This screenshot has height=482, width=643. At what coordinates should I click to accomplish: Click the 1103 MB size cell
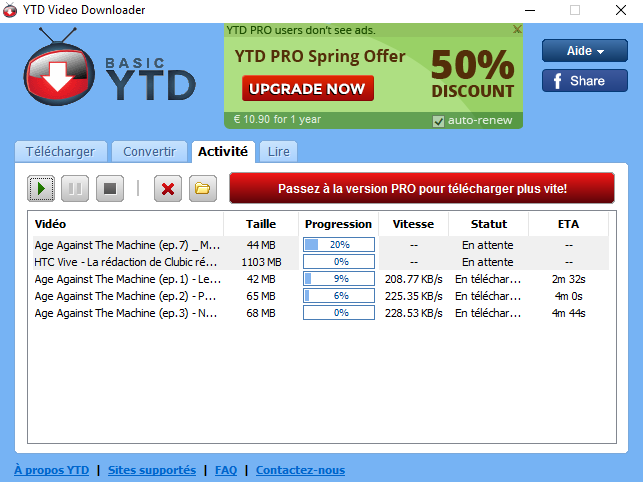261,262
